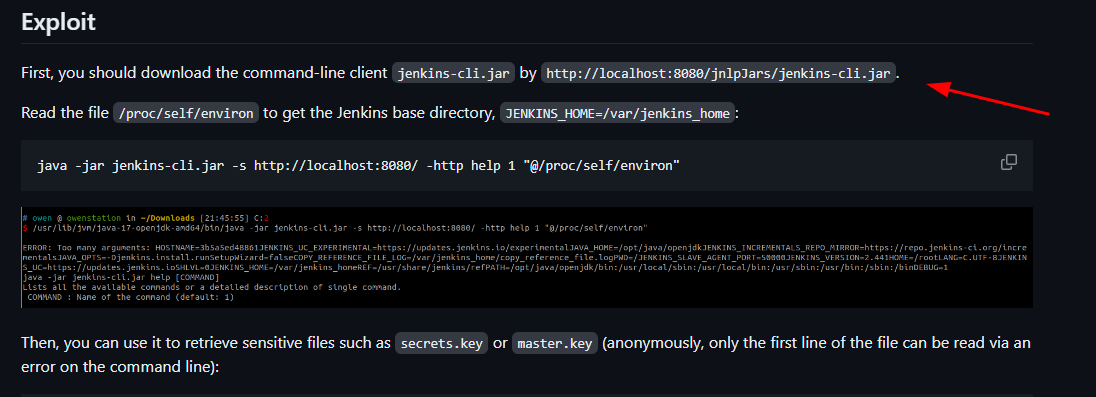The width and height of the screenshot is (1096, 397).
Task: Select the inline code jenkins-cli.jar
Action: (x=454, y=73)
